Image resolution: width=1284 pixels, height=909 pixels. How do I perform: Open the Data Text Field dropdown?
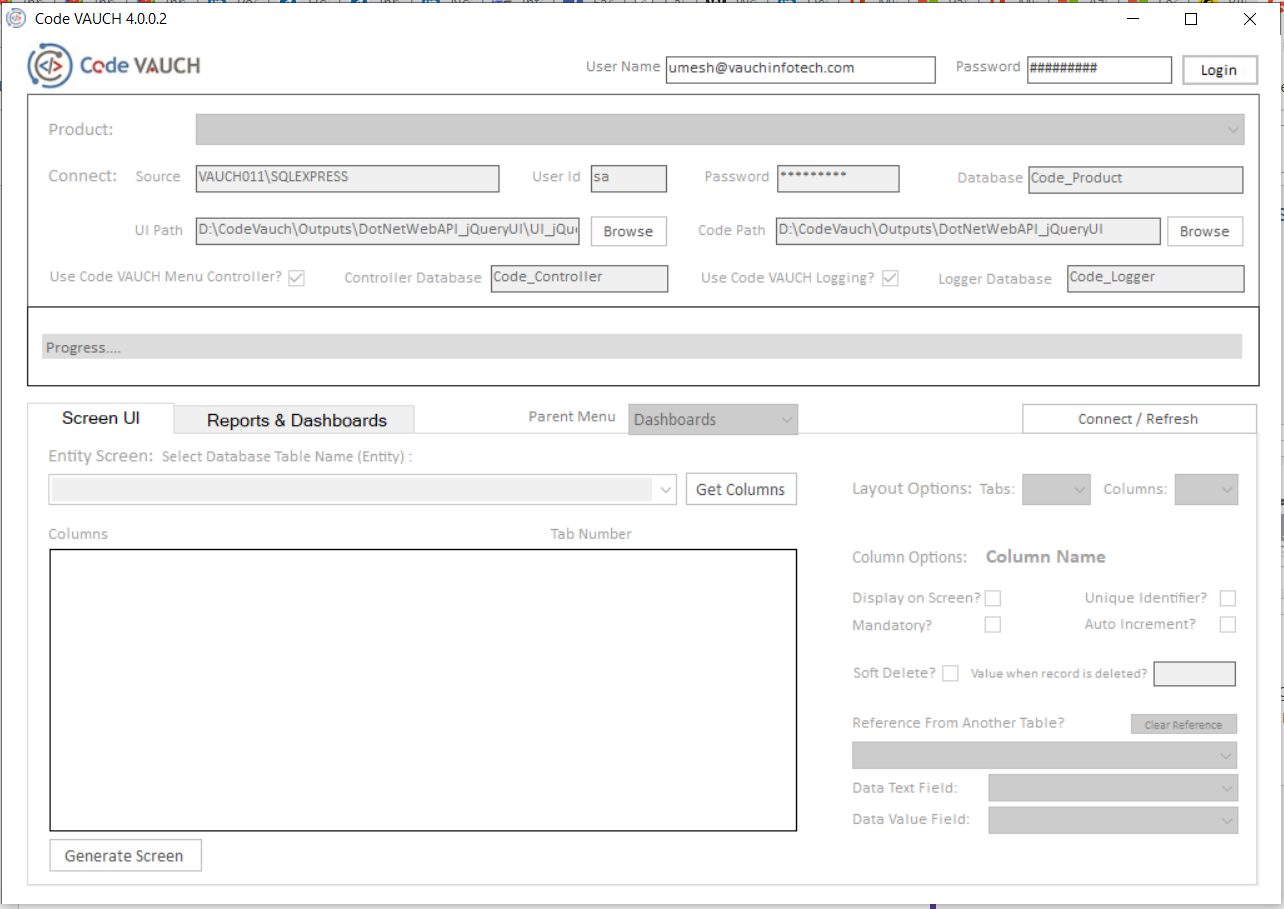coord(1113,788)
